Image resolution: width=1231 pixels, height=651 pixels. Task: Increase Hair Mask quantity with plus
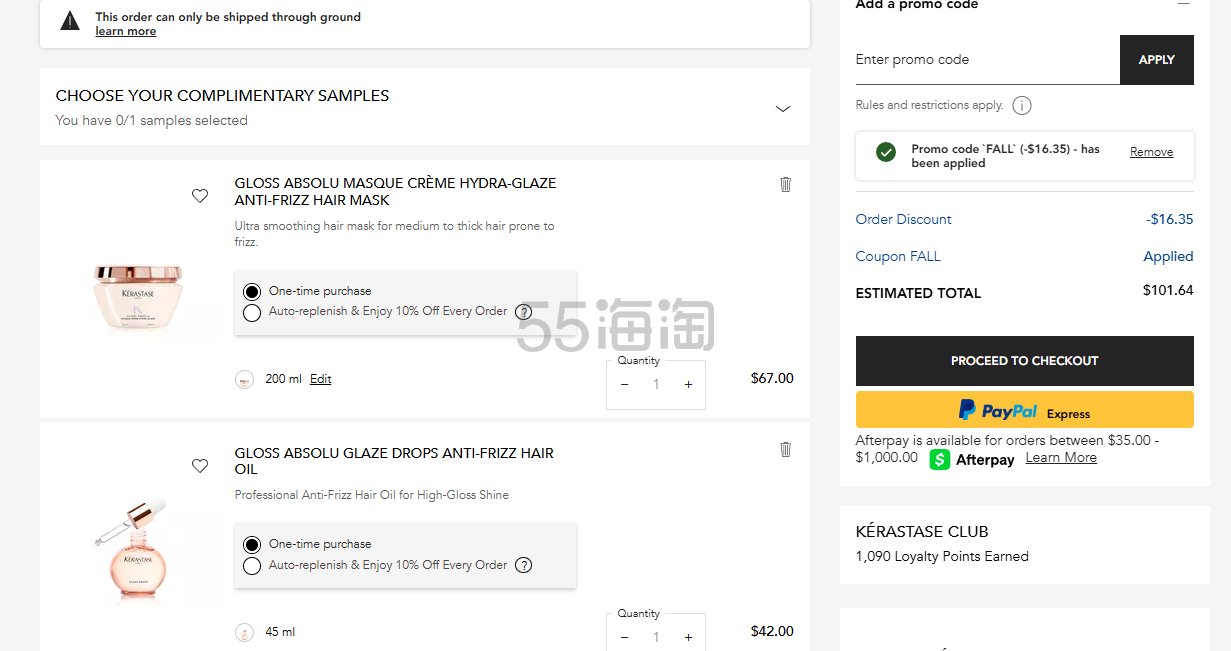coord(688,385)
